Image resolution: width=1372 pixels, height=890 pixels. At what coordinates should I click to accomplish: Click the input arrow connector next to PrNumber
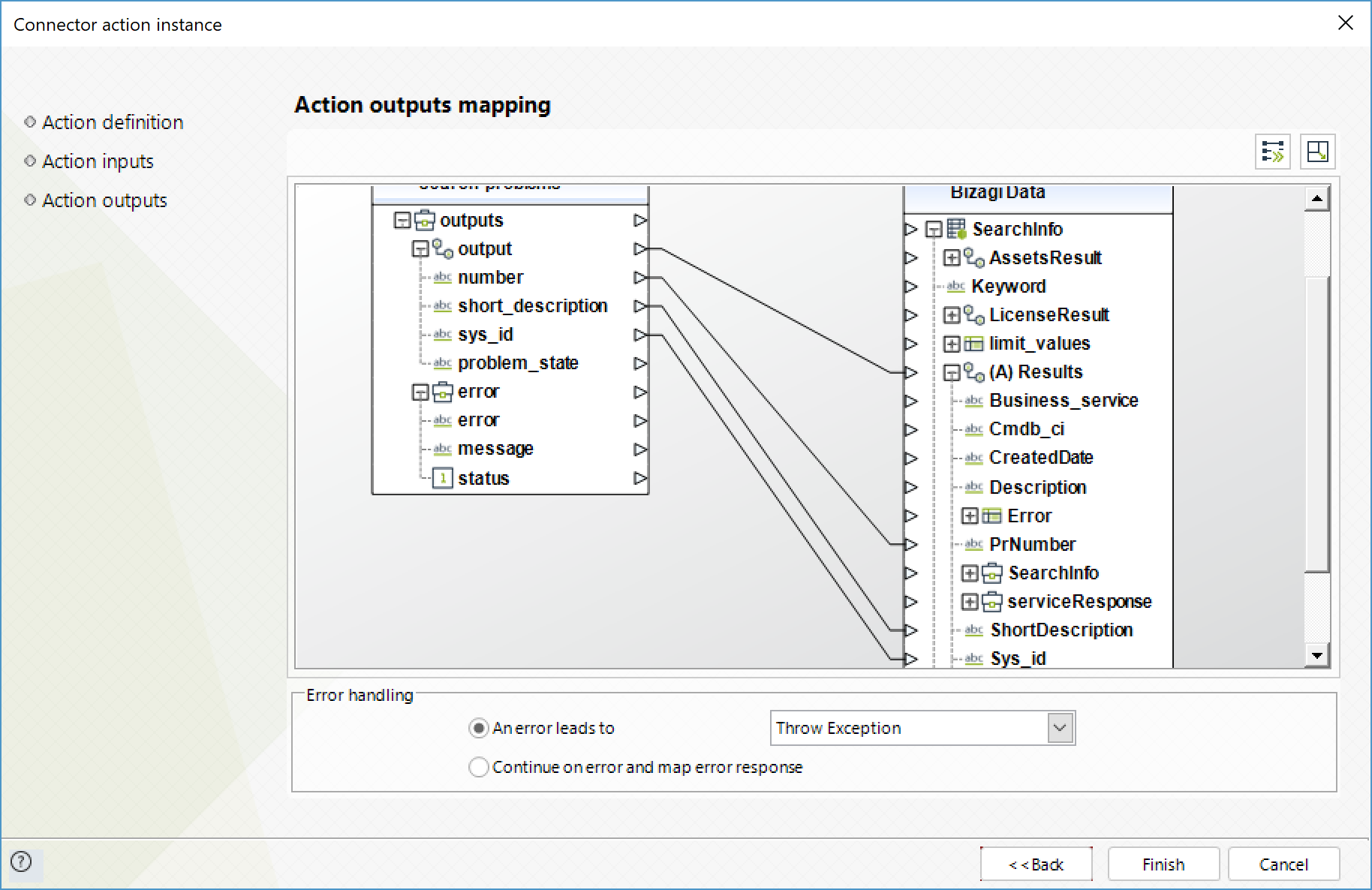pos(911,544)
